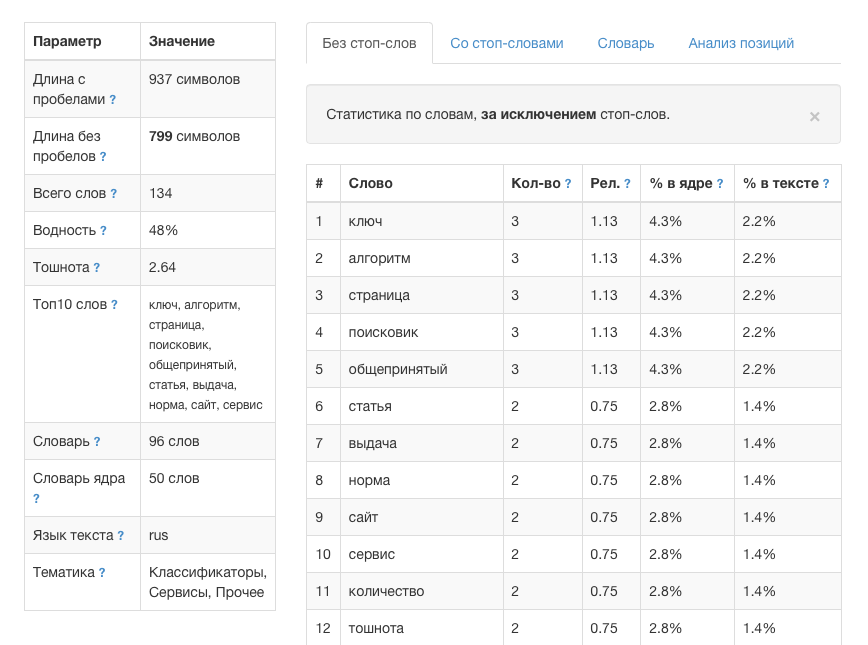This screenshot has width=868, height=645.
Task: Dismiss the statistics info alert
Action: 814,116
